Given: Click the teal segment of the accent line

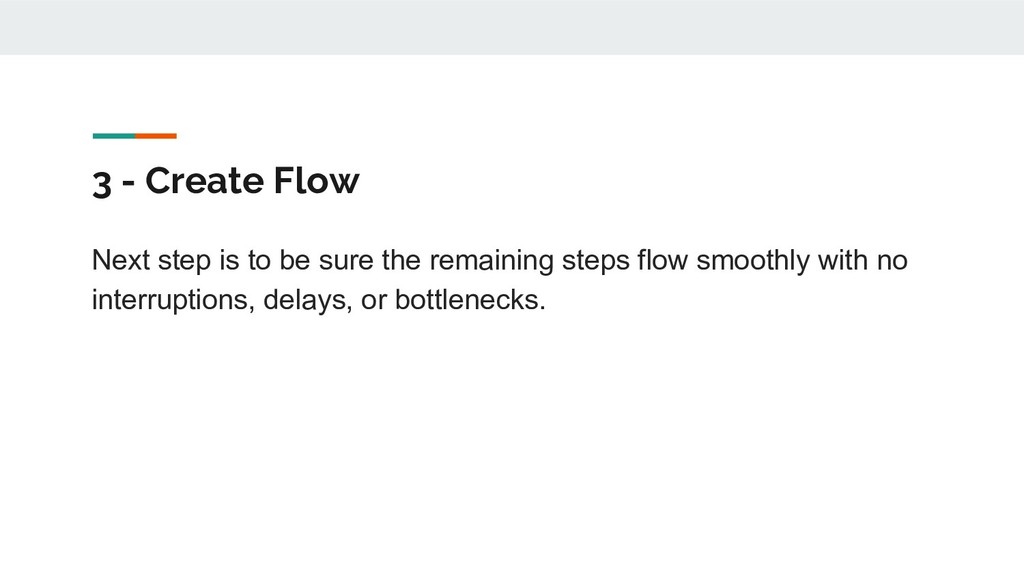Looking at the screenshot, I should click(x=114, y=136).
